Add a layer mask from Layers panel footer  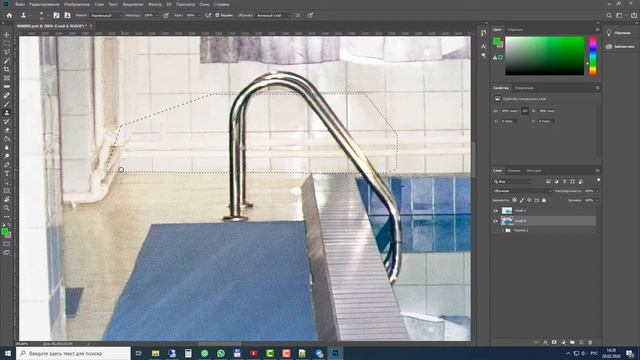point(554,342)
